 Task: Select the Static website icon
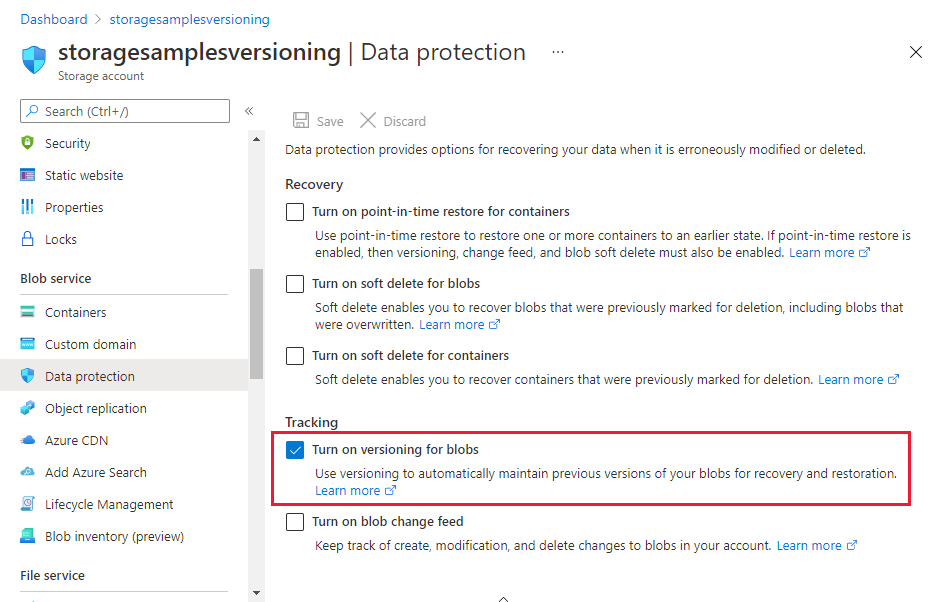pos(27,175)
